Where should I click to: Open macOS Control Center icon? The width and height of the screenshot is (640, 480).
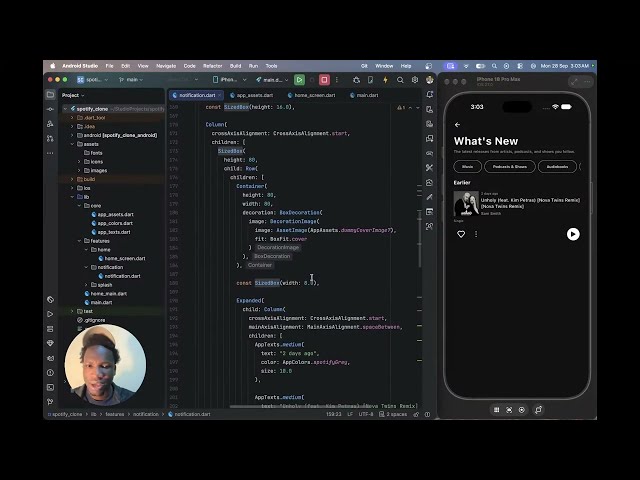[x=520, y=66]
